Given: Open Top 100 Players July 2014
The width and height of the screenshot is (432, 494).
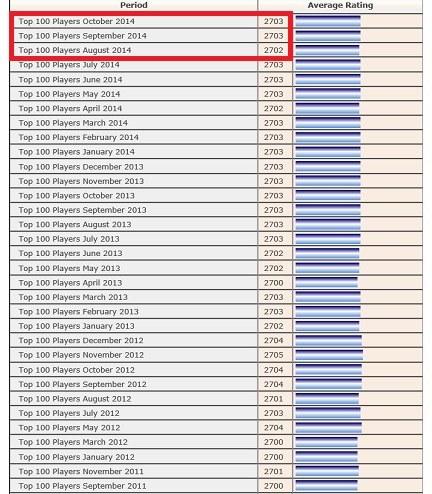Looking at the screenshot, I should click(x=69, y=65).
